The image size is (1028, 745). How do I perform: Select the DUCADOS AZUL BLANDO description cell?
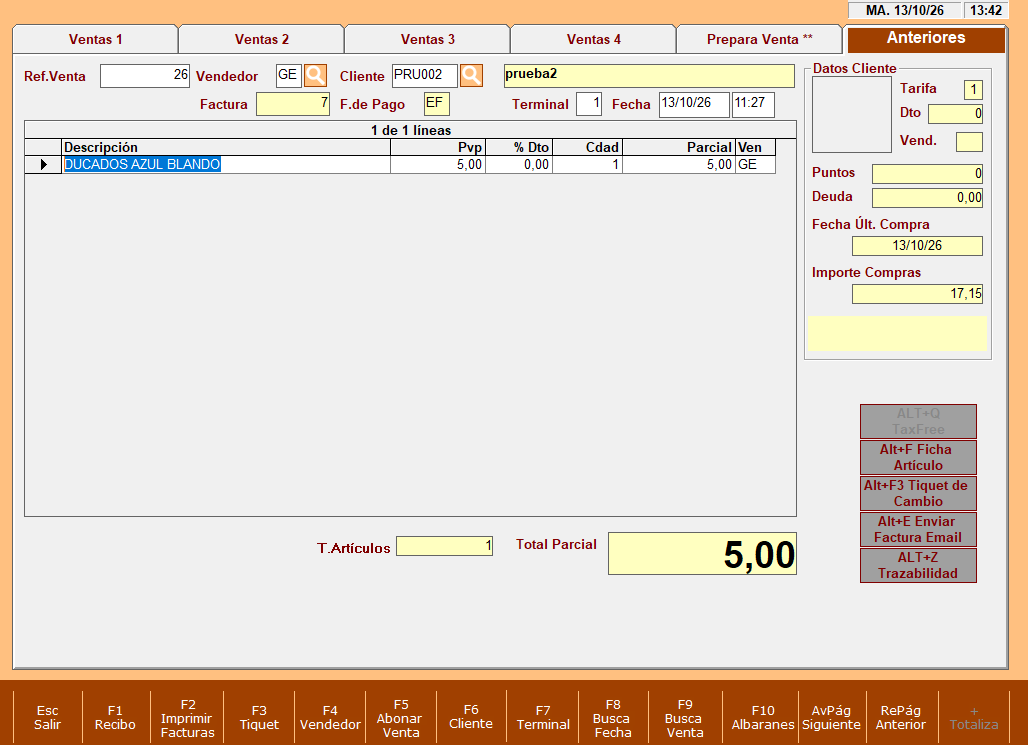point(226,165)
